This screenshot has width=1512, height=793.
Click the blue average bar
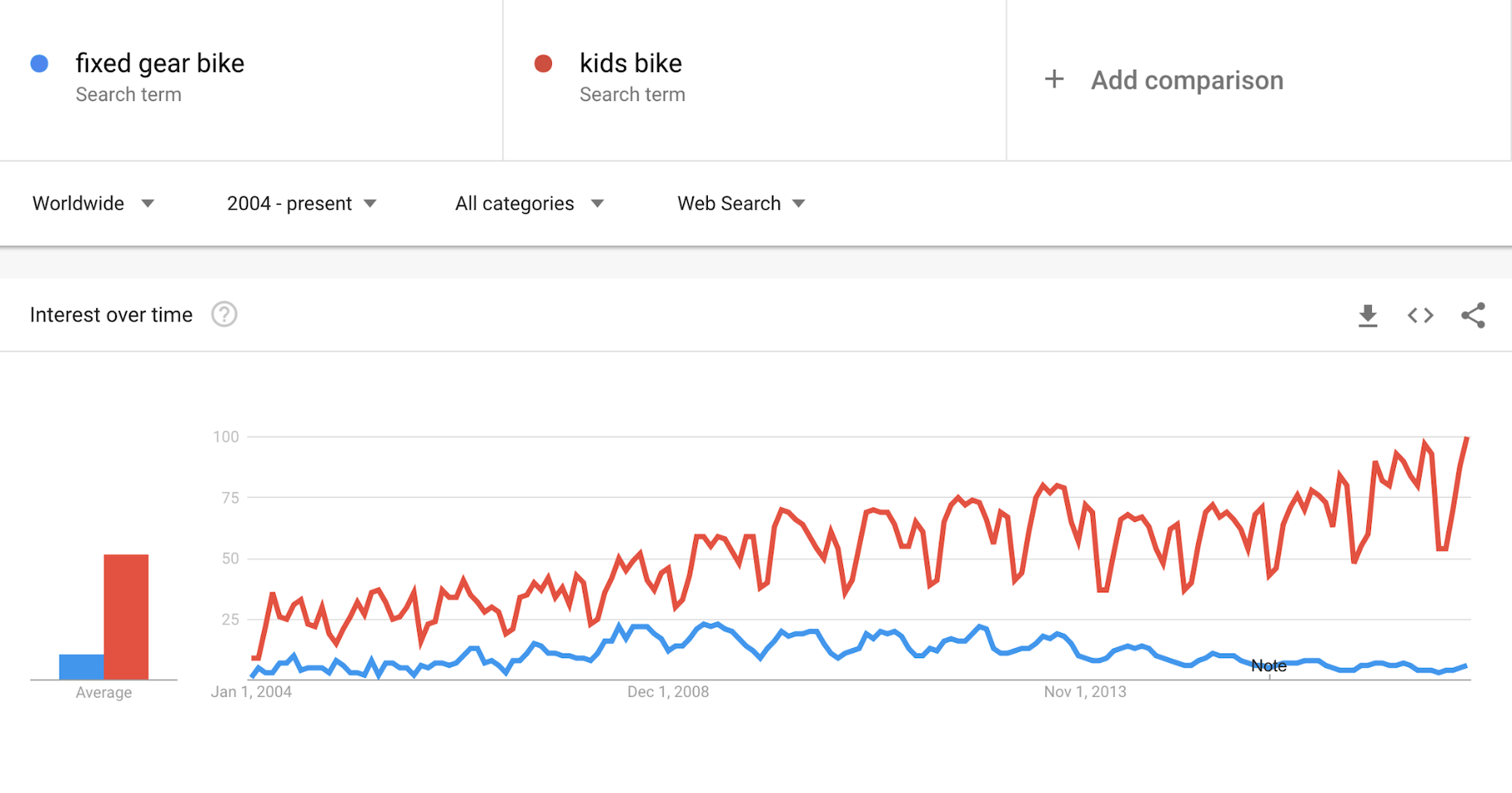click(81, 666)
